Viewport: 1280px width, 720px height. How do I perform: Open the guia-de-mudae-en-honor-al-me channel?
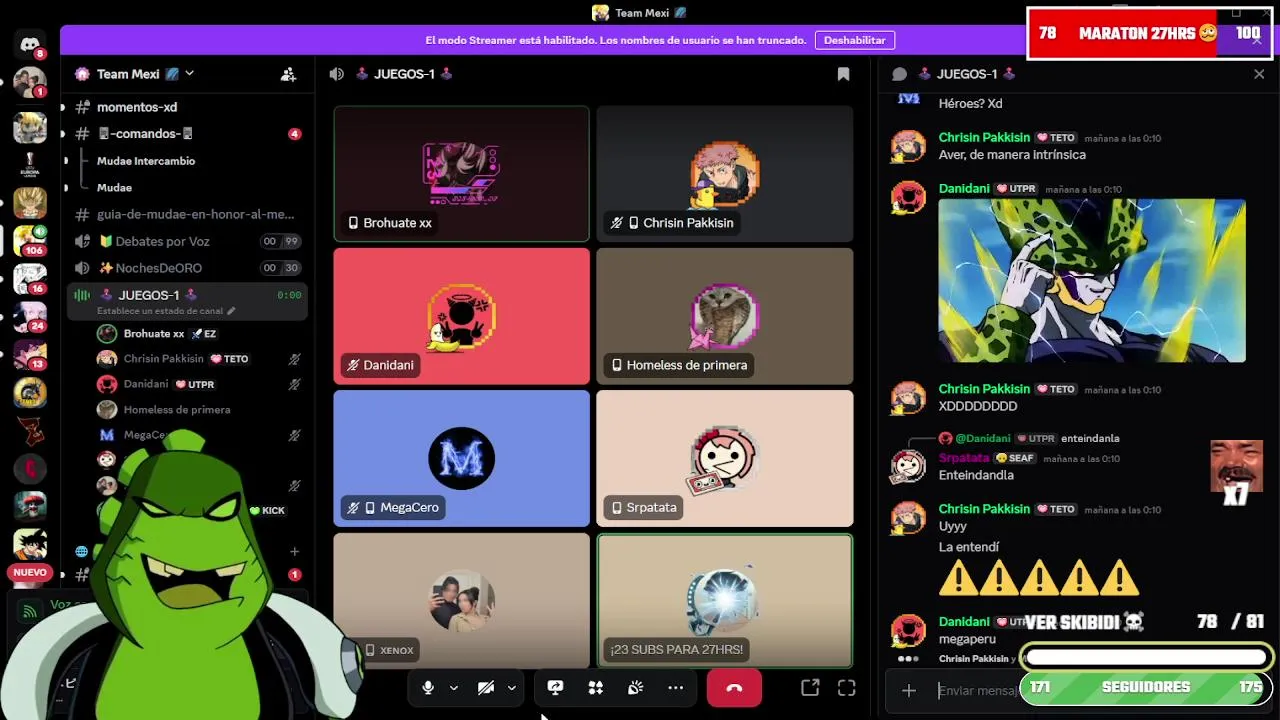click(187, 214)
